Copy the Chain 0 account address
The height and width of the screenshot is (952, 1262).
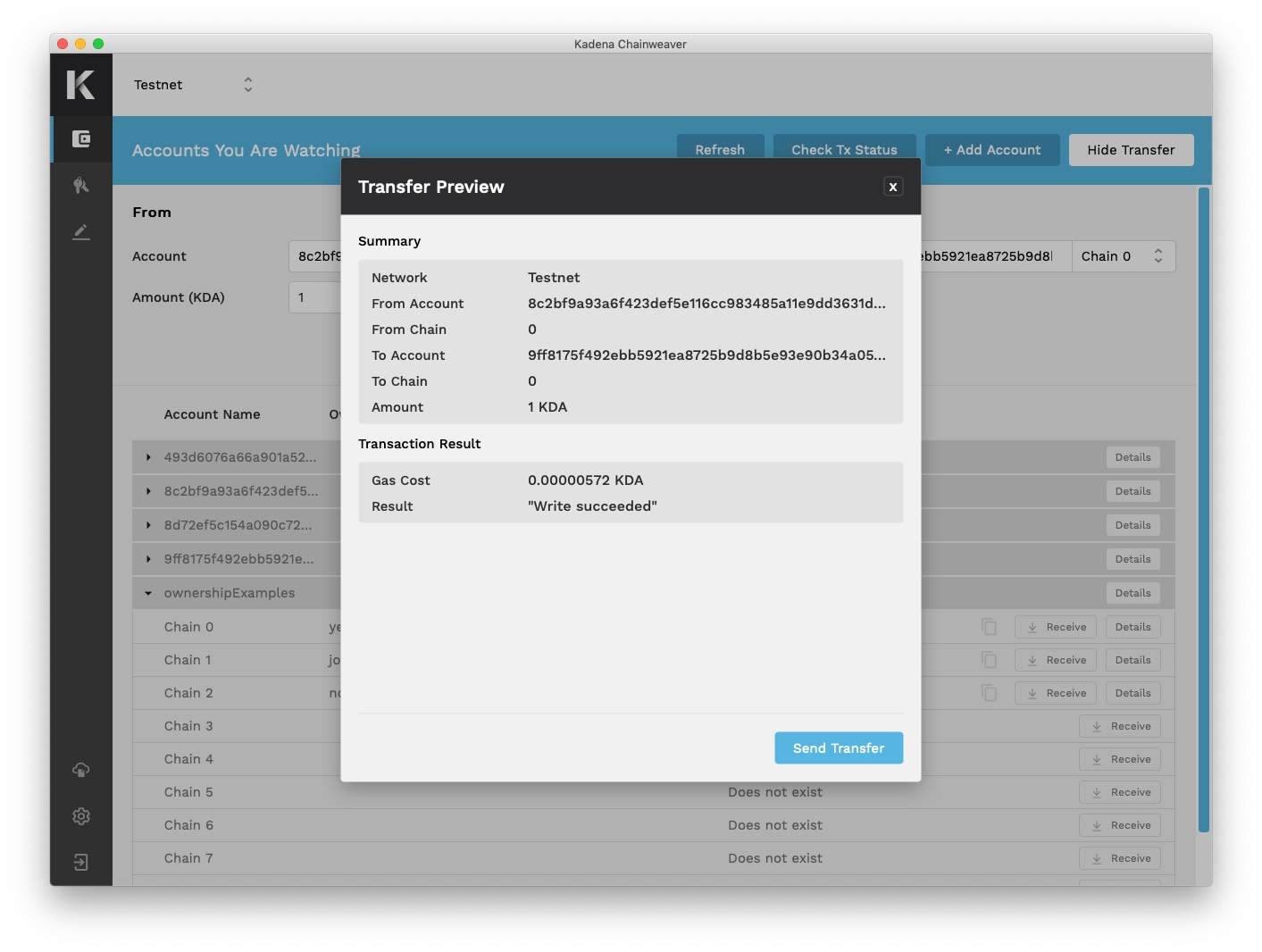click(989, 627)
